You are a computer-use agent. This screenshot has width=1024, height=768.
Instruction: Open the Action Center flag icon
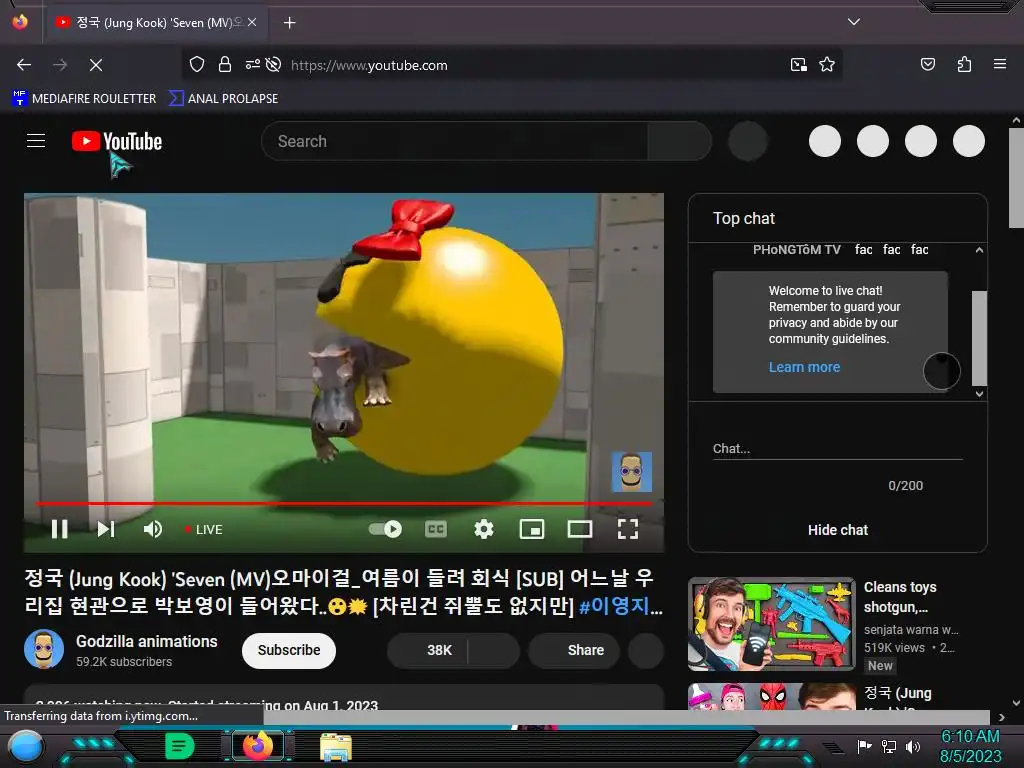[x=864, y=746]
